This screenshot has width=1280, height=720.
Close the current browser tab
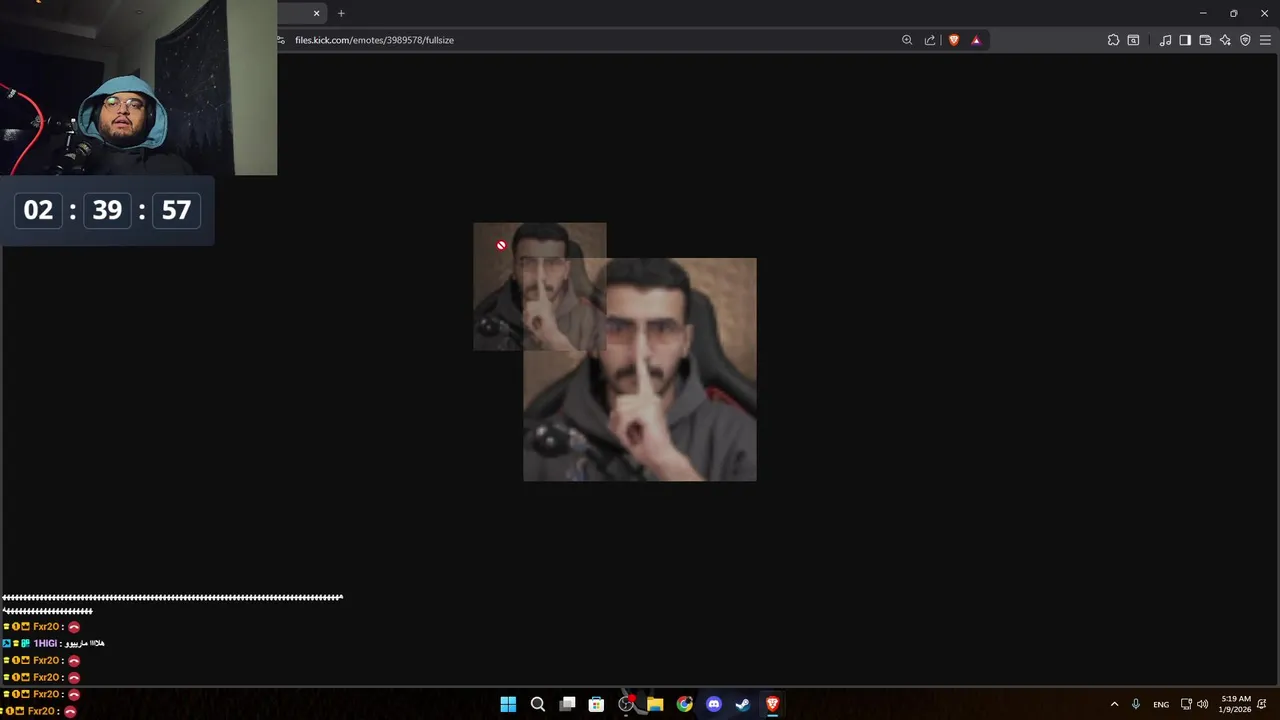(317, 13)
